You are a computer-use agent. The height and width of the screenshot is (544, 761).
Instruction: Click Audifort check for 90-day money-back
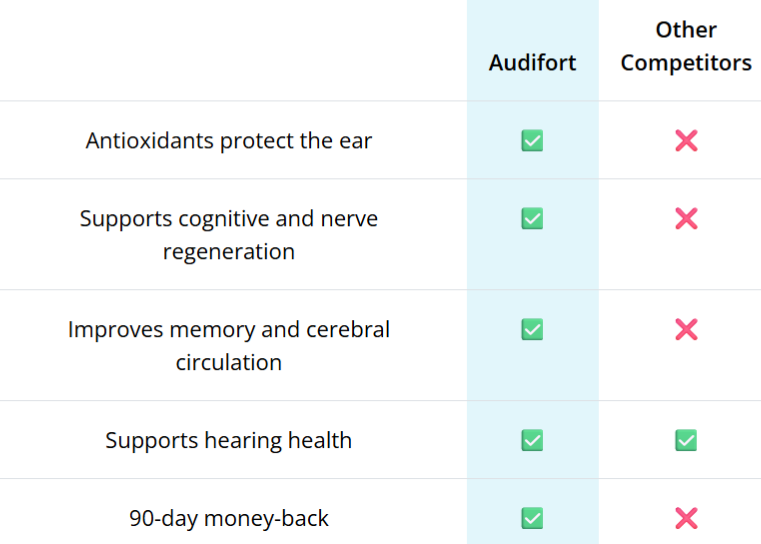tap(532, 518)
